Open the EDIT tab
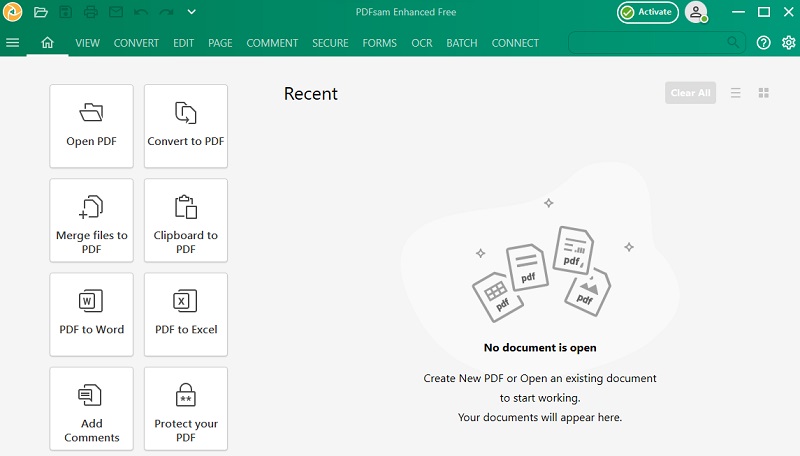This screenshot has width=800, height=456. (183, 43)
